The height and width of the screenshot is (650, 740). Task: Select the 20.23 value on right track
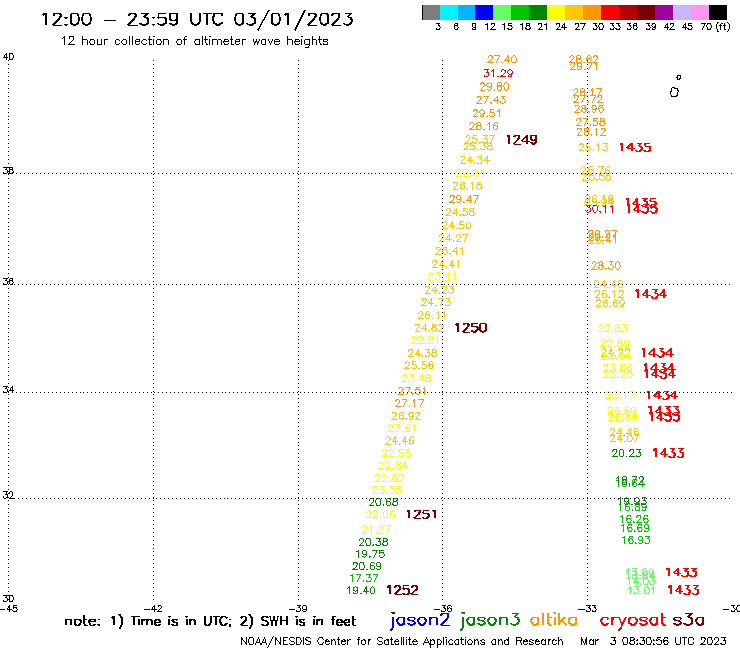626,454
